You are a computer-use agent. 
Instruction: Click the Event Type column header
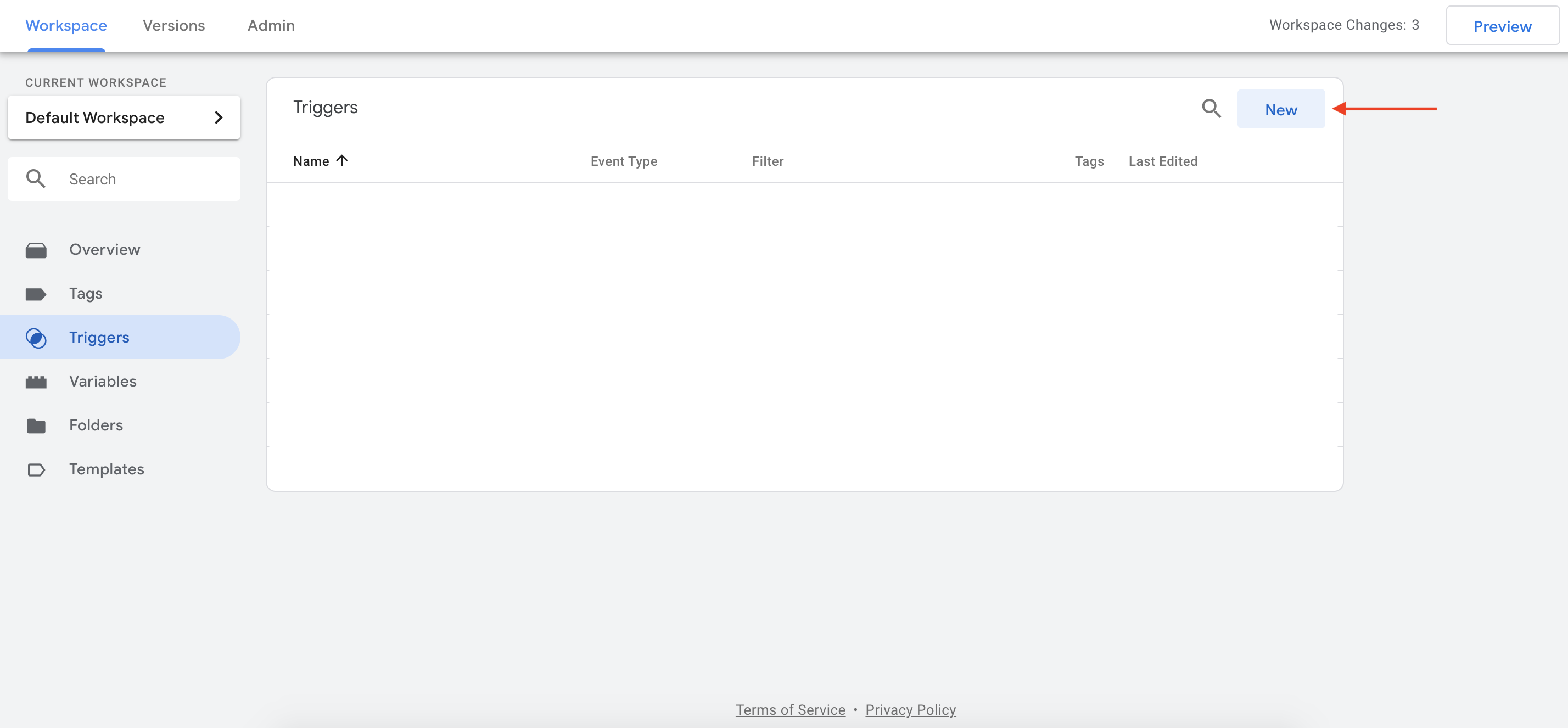tap(624, 161)
